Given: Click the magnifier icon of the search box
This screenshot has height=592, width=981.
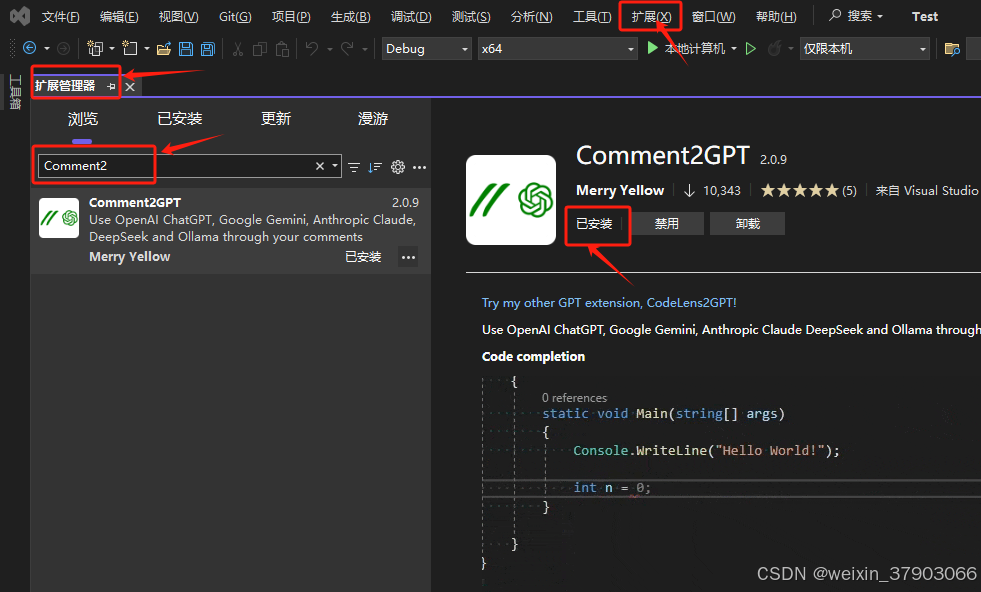Looking at the screenshot, I should 835,15.
